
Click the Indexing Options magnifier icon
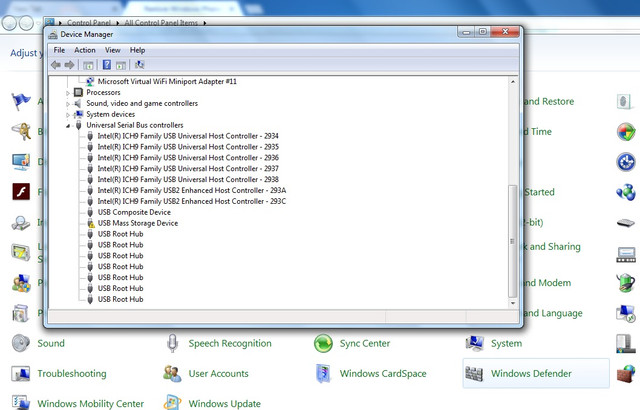(20, 223)
